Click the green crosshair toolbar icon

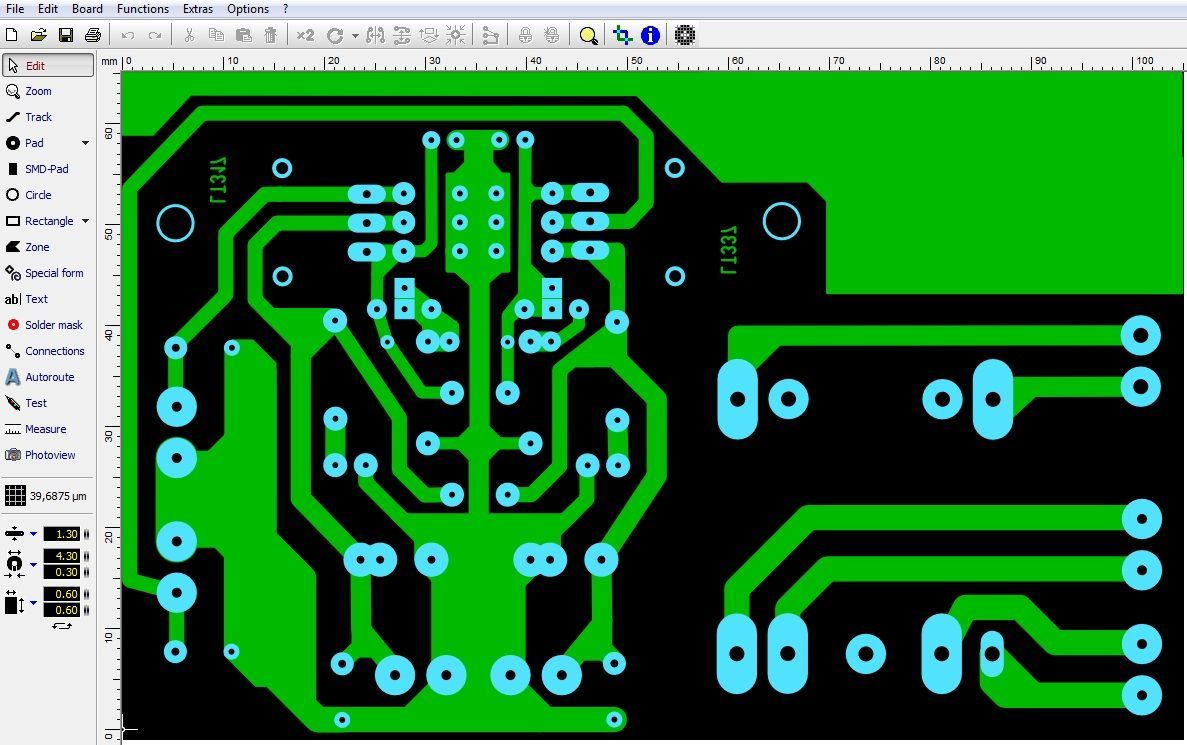coord(623,35)
